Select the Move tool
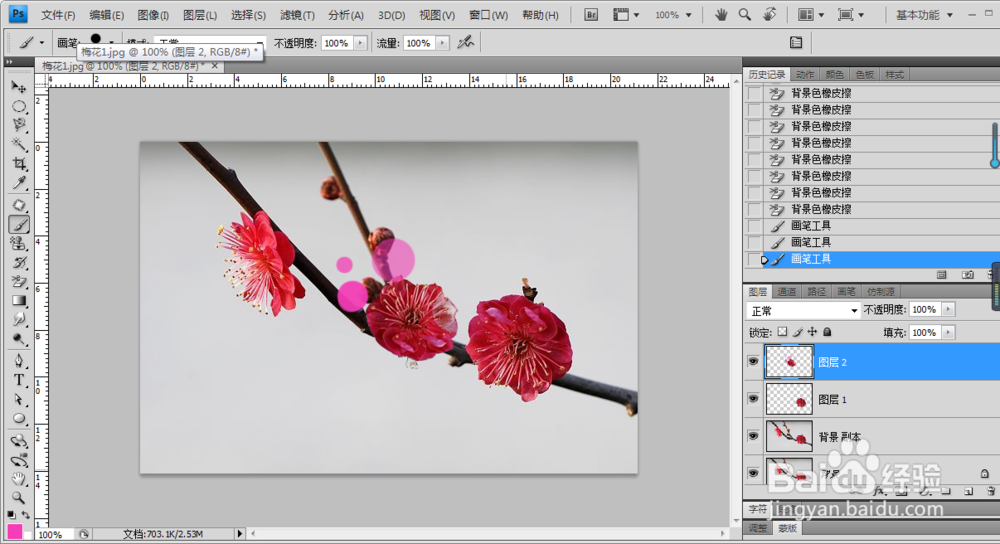 [x=18, y=87]
